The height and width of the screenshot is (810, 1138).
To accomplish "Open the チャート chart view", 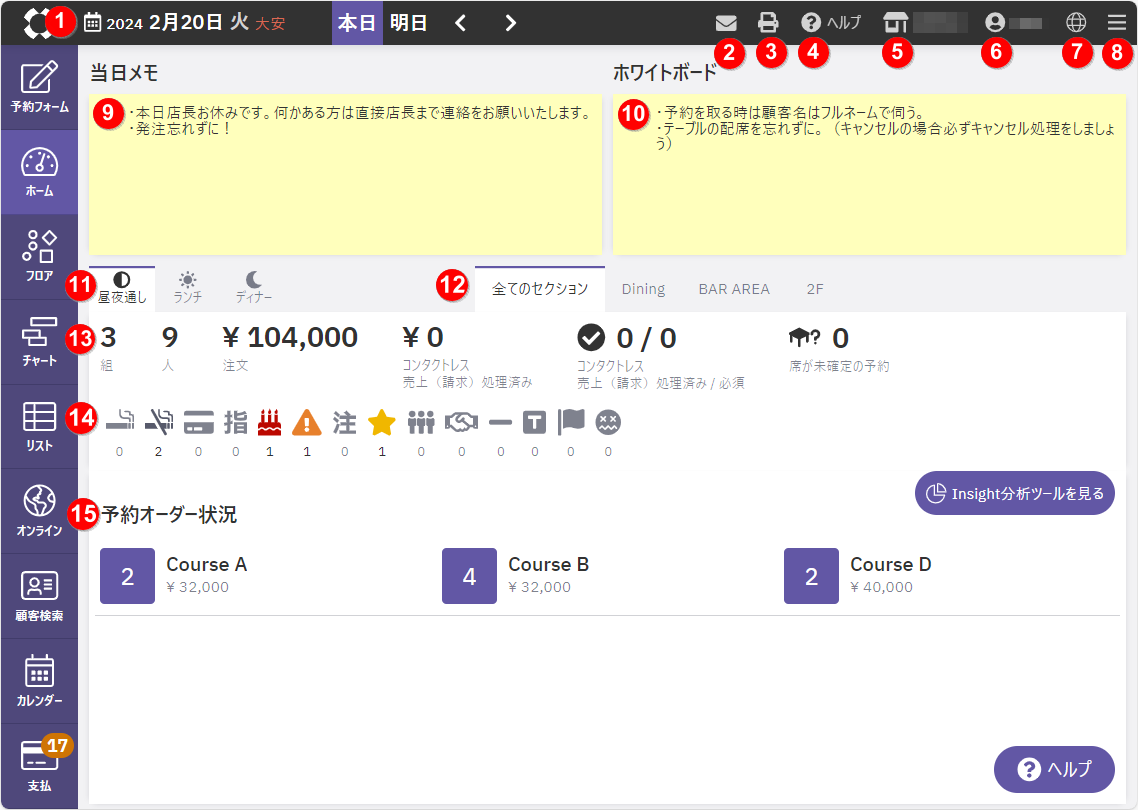I will click(x=39, y=341).
